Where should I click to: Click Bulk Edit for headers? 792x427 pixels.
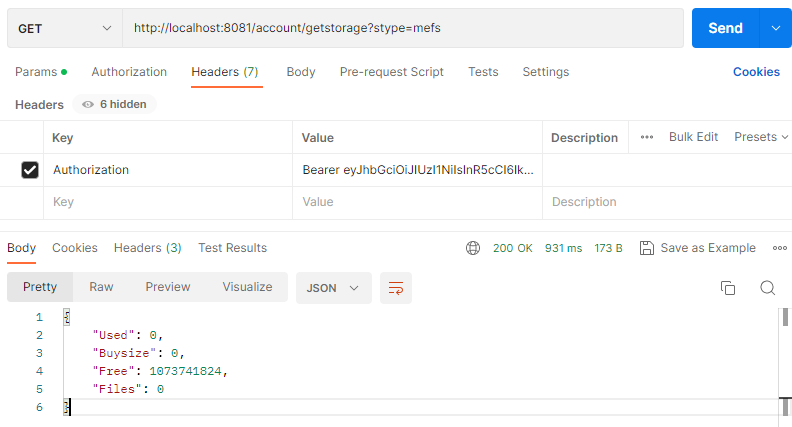693,137
